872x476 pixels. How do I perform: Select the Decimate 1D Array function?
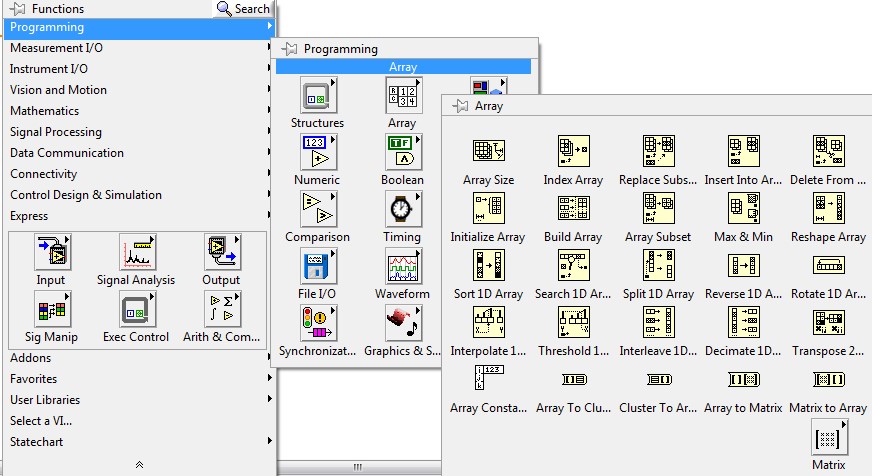[744, 322]
